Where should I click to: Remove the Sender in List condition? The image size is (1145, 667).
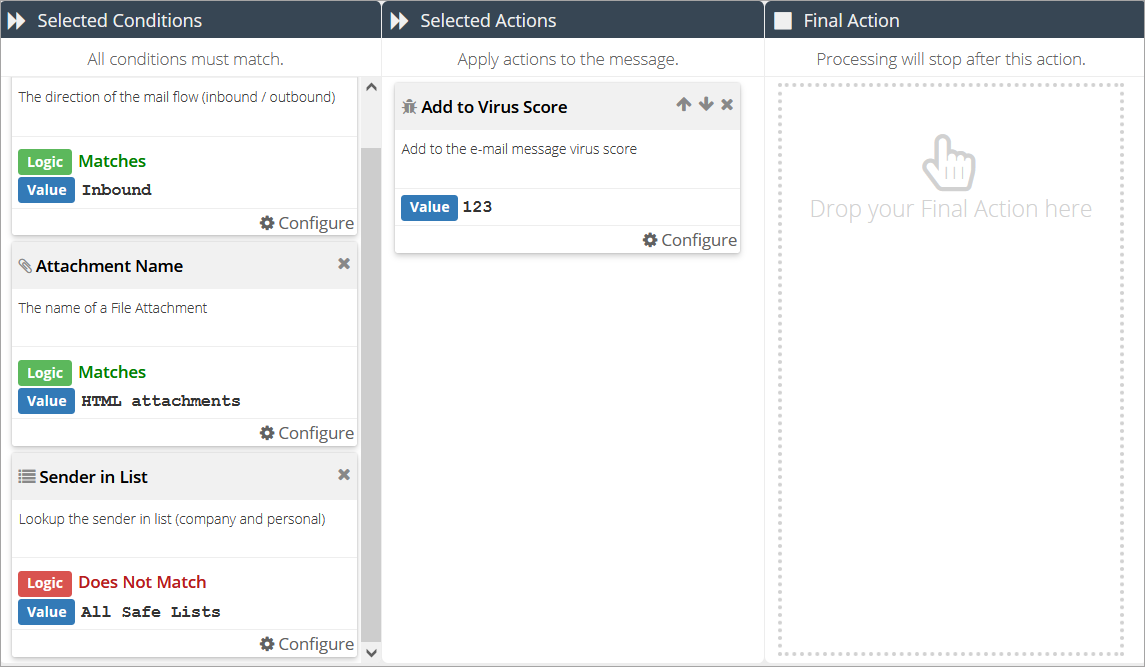pyautogui.click(x=344, y=475)
